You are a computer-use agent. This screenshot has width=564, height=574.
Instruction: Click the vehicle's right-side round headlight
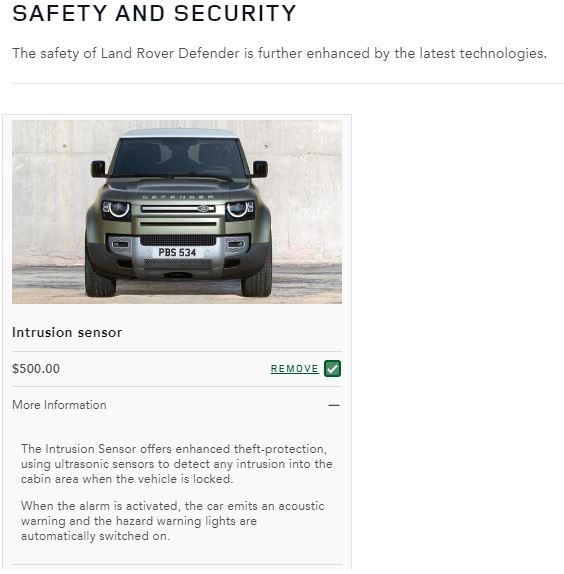[237, 209]
